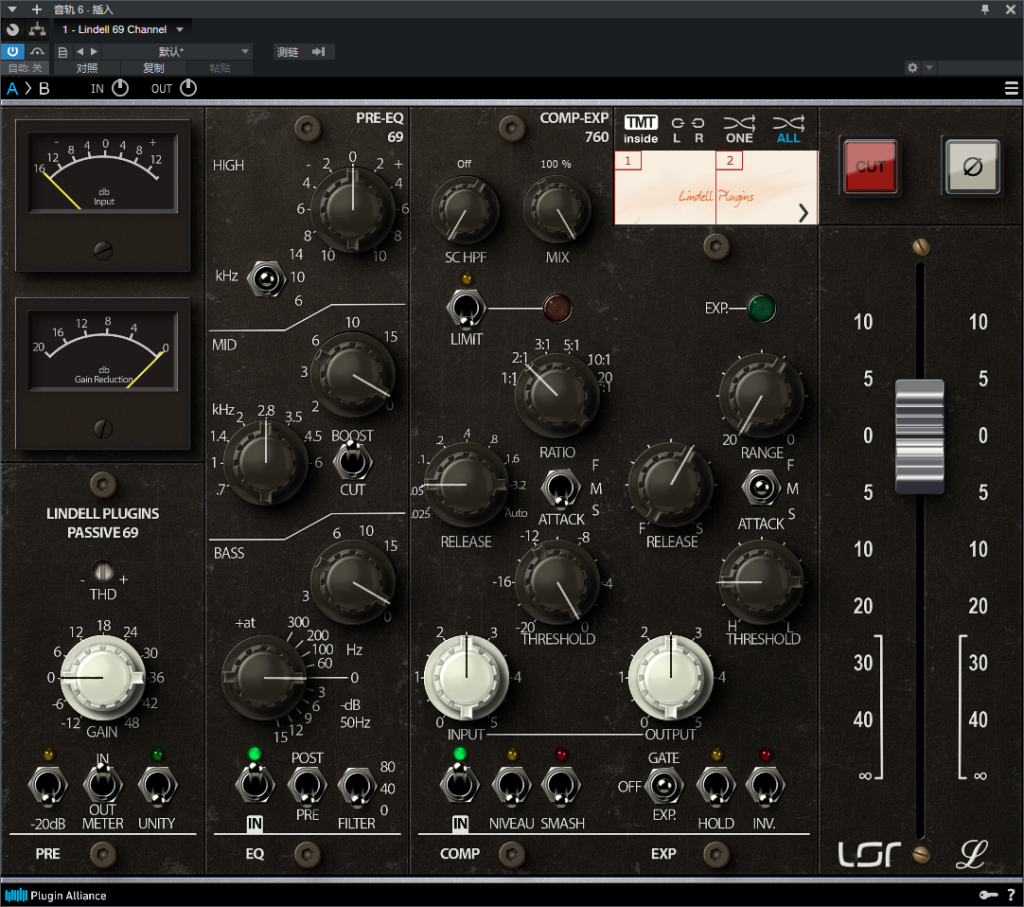Click the THD trim screw
Image resolution: width=1024 pixels, height=907 pixels.
[103, 571]
